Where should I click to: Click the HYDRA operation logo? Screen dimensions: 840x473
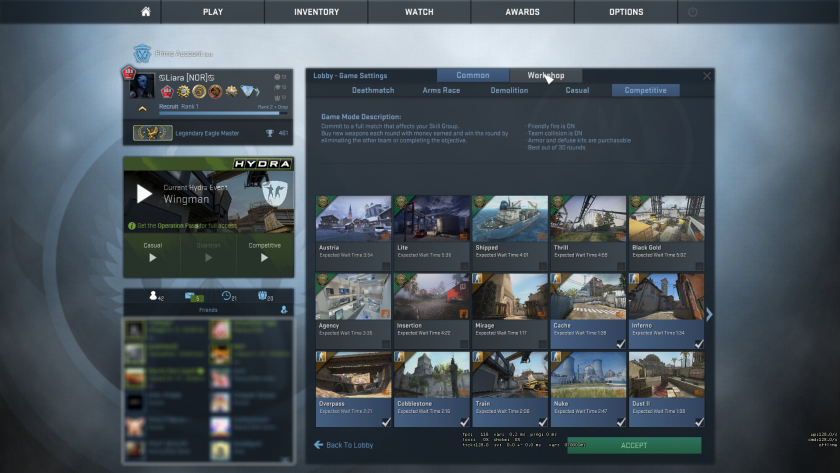pyautogui.click(x=262, y=164)
